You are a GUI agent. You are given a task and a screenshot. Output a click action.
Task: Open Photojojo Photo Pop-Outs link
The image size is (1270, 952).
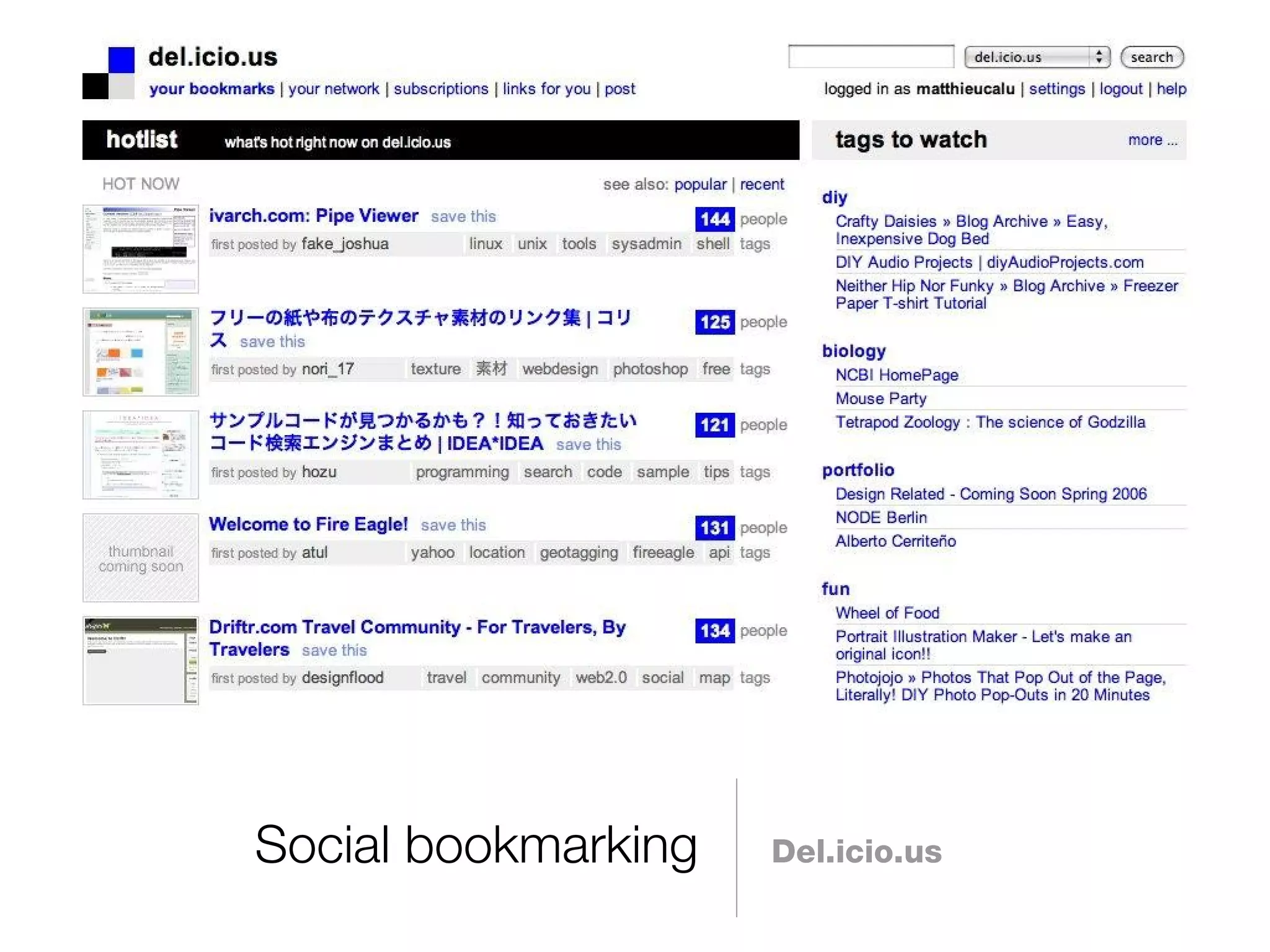pyautogui.click(x=1001, y=686)
